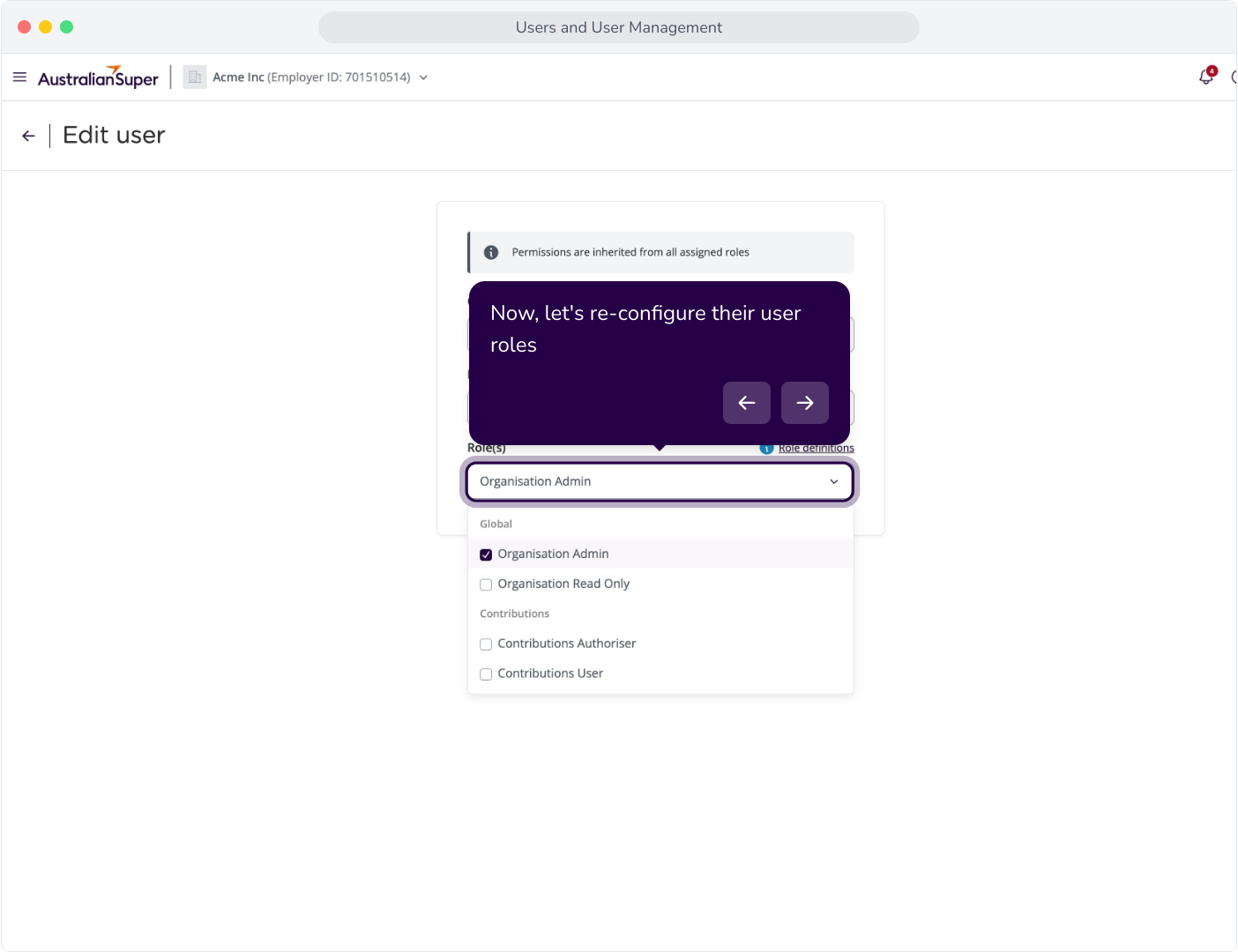The width and height of the screenshot is (1238, 952).
Task: Click the info icon in permissions banner
Action: (x=491, y=252)
